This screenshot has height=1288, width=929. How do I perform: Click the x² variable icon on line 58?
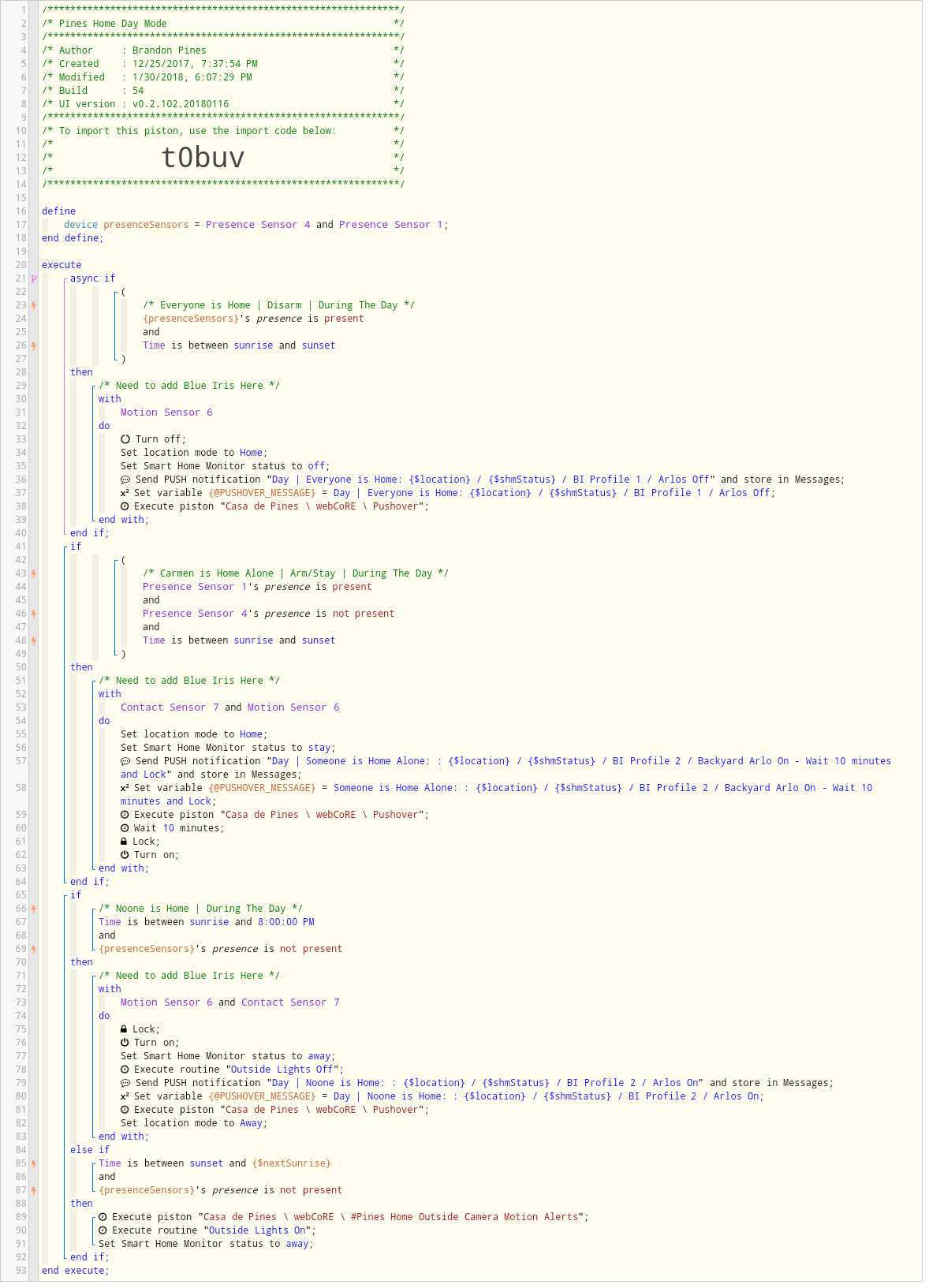pyautogui.click(x=125, y=788)
